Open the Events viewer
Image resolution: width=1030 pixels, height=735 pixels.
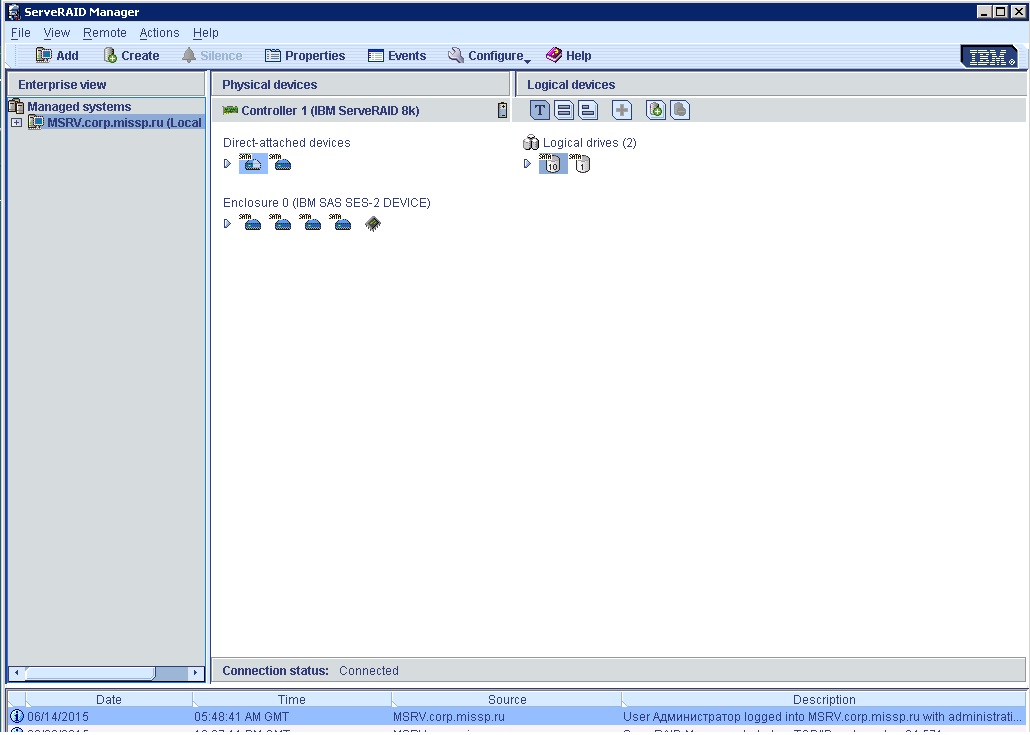[397, 56]
